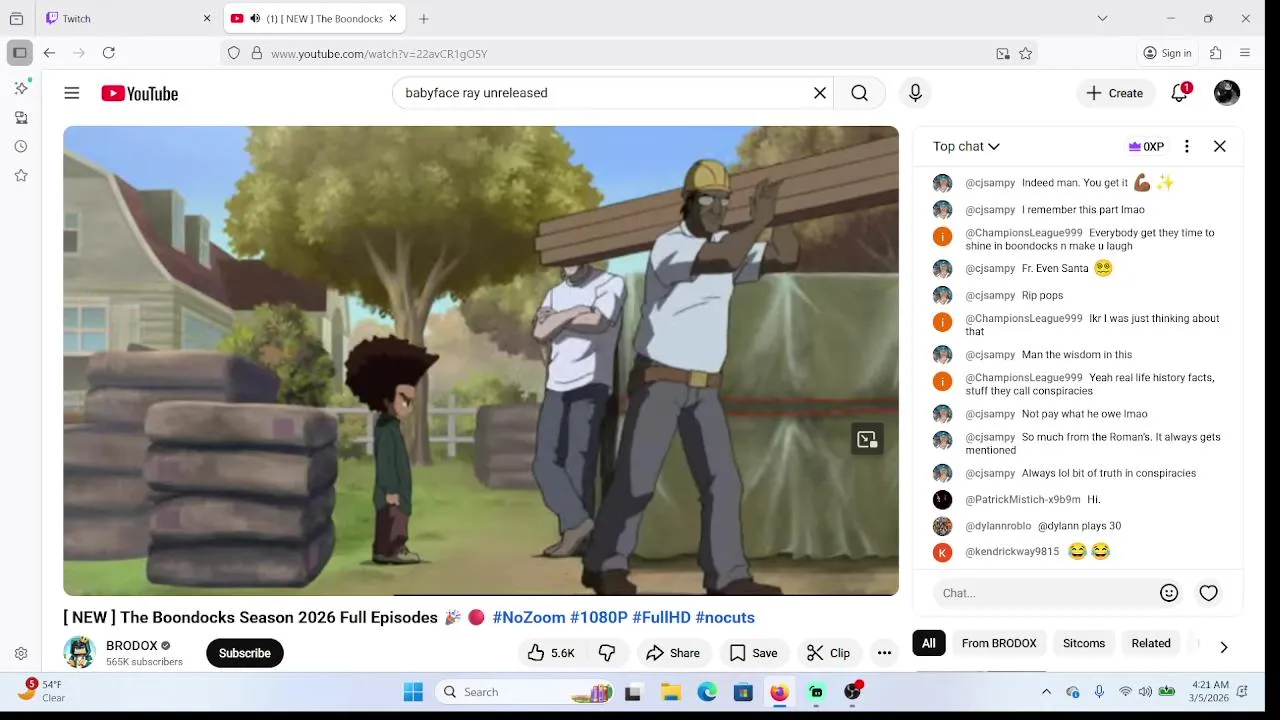Bookmark this page with the star icon
Screen dimensions: 1280x720
pos(1025,53)
